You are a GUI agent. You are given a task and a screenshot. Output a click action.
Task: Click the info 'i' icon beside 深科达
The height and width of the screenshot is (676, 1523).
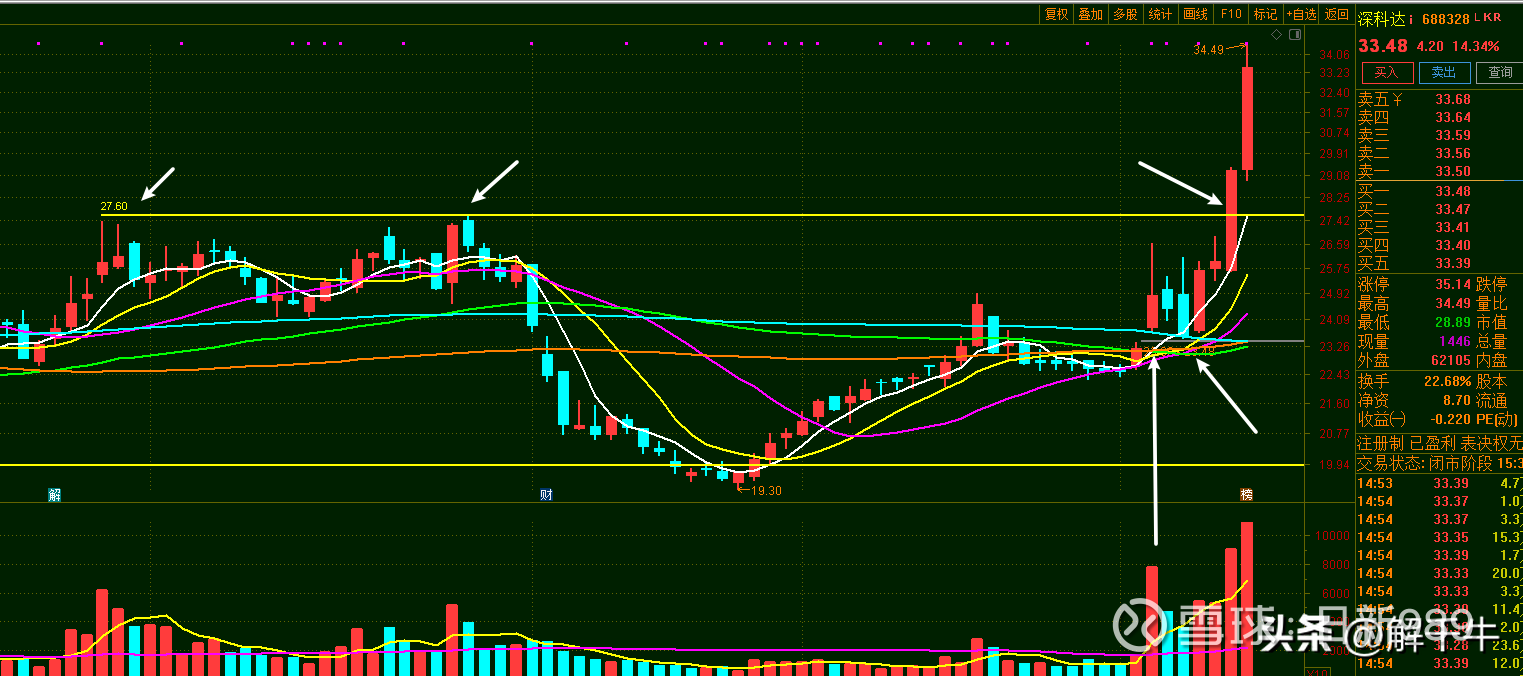pos(1410,18)
